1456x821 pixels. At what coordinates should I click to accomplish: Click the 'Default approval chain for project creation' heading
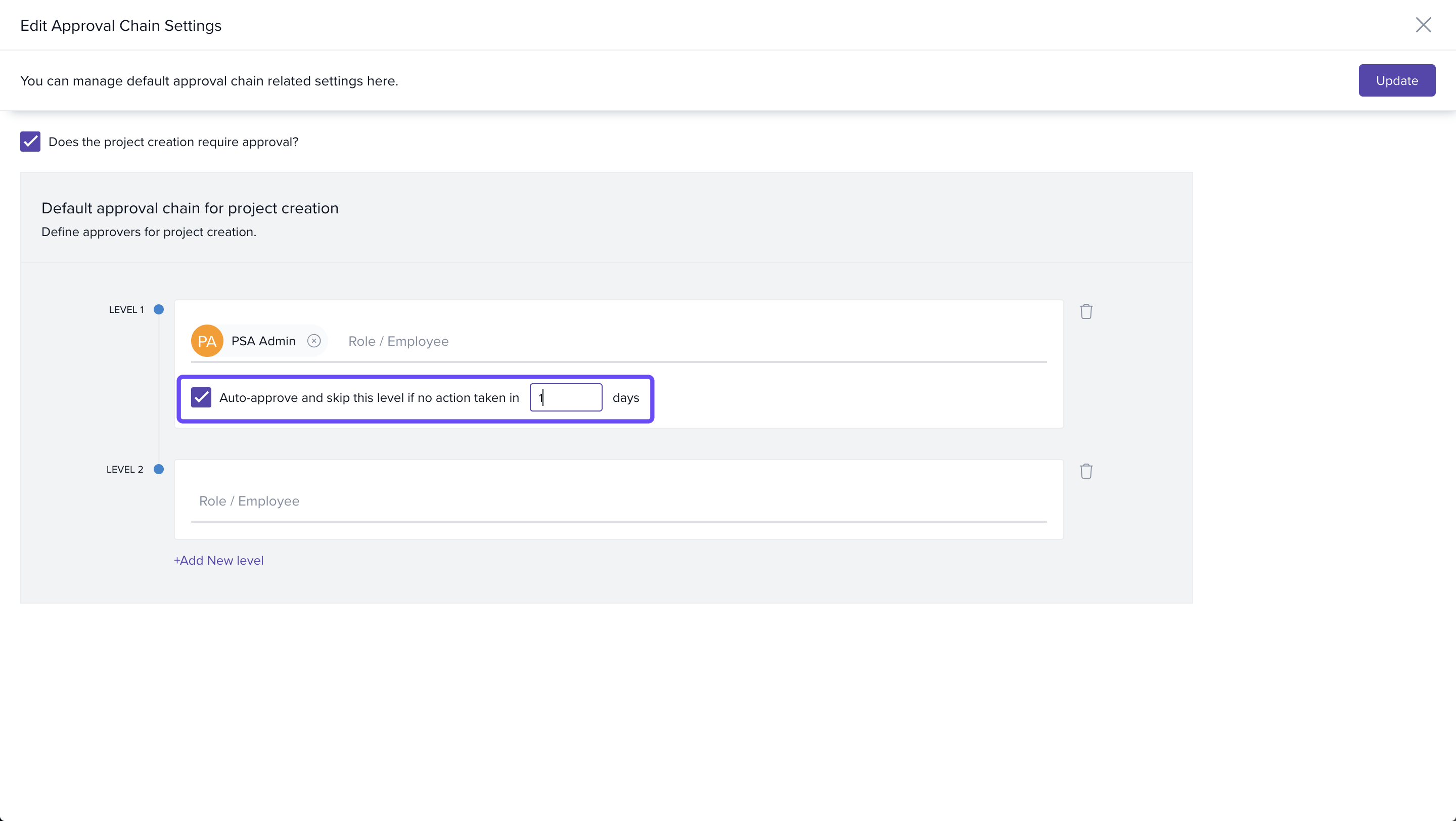190,208
